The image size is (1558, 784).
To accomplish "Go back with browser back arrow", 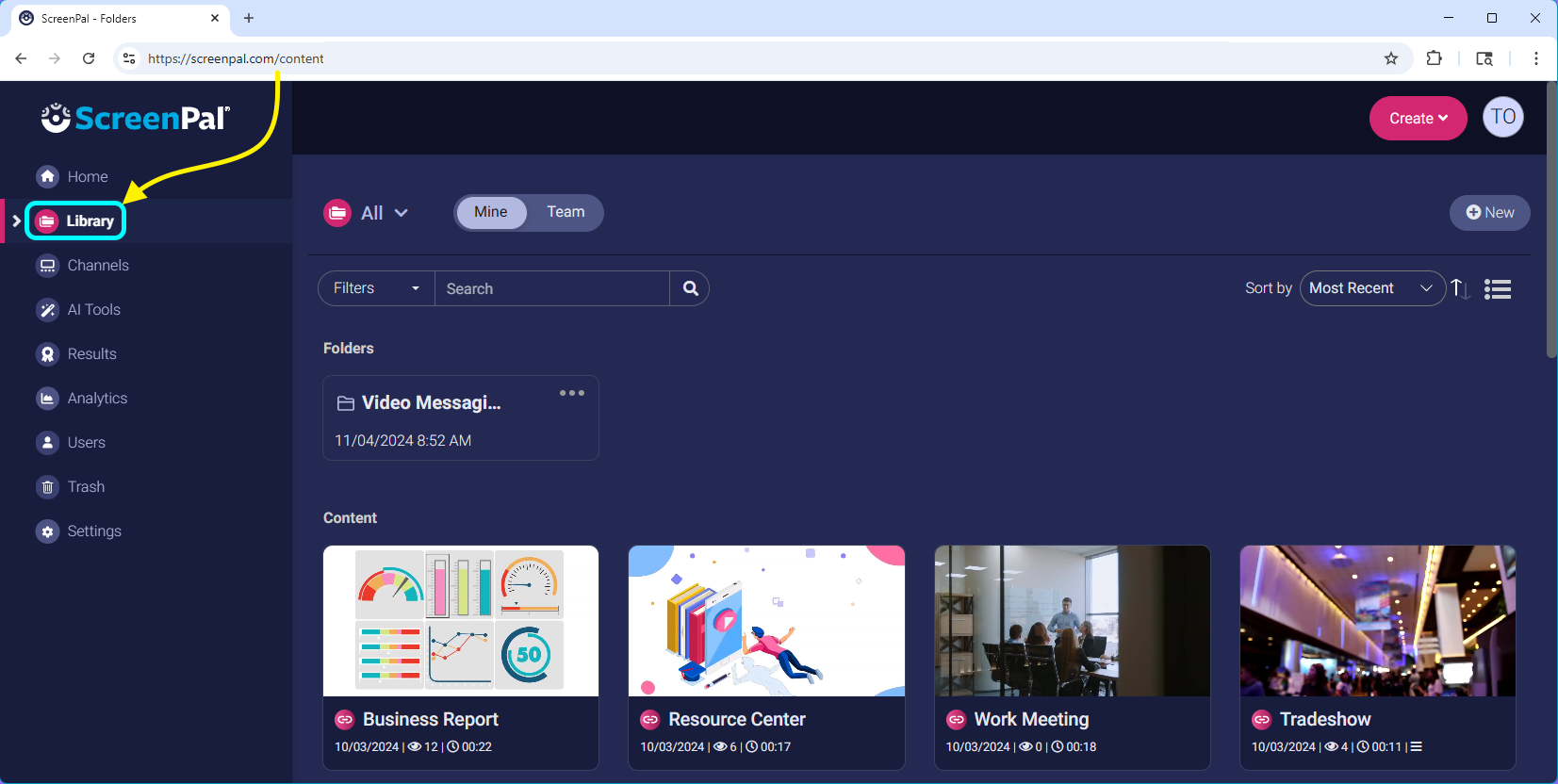I will (x=21, y=58).
